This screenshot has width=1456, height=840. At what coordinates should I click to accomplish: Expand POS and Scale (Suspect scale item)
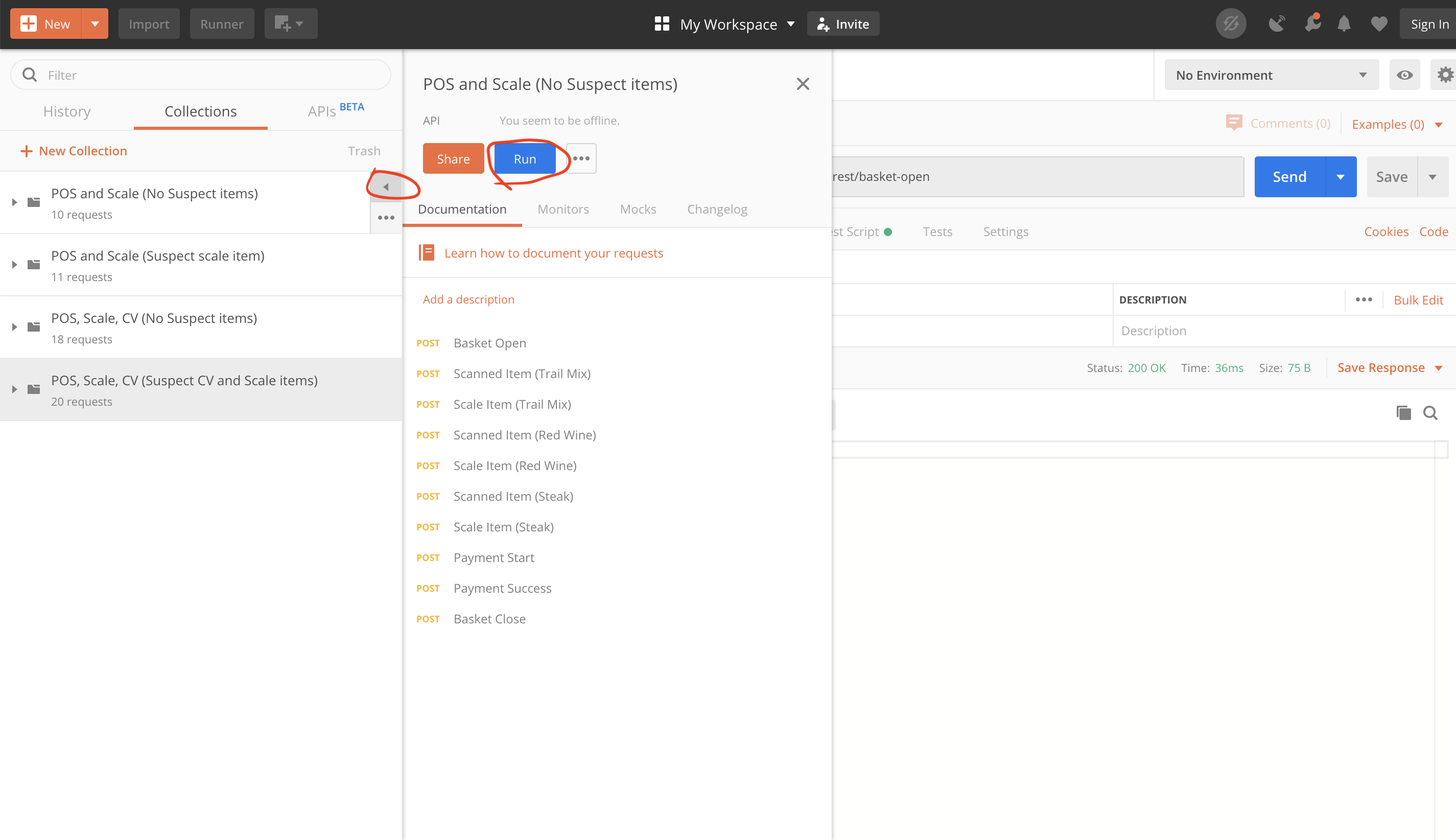(14, 264)
